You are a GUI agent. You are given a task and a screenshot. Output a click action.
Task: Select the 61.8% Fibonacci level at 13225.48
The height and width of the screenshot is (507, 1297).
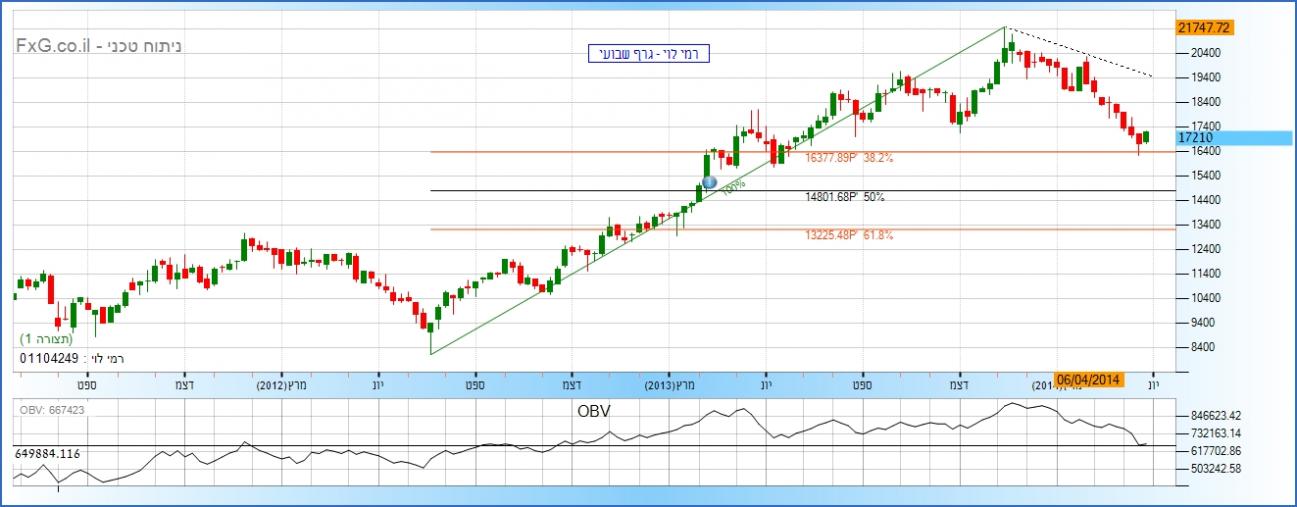coord(848,235)
